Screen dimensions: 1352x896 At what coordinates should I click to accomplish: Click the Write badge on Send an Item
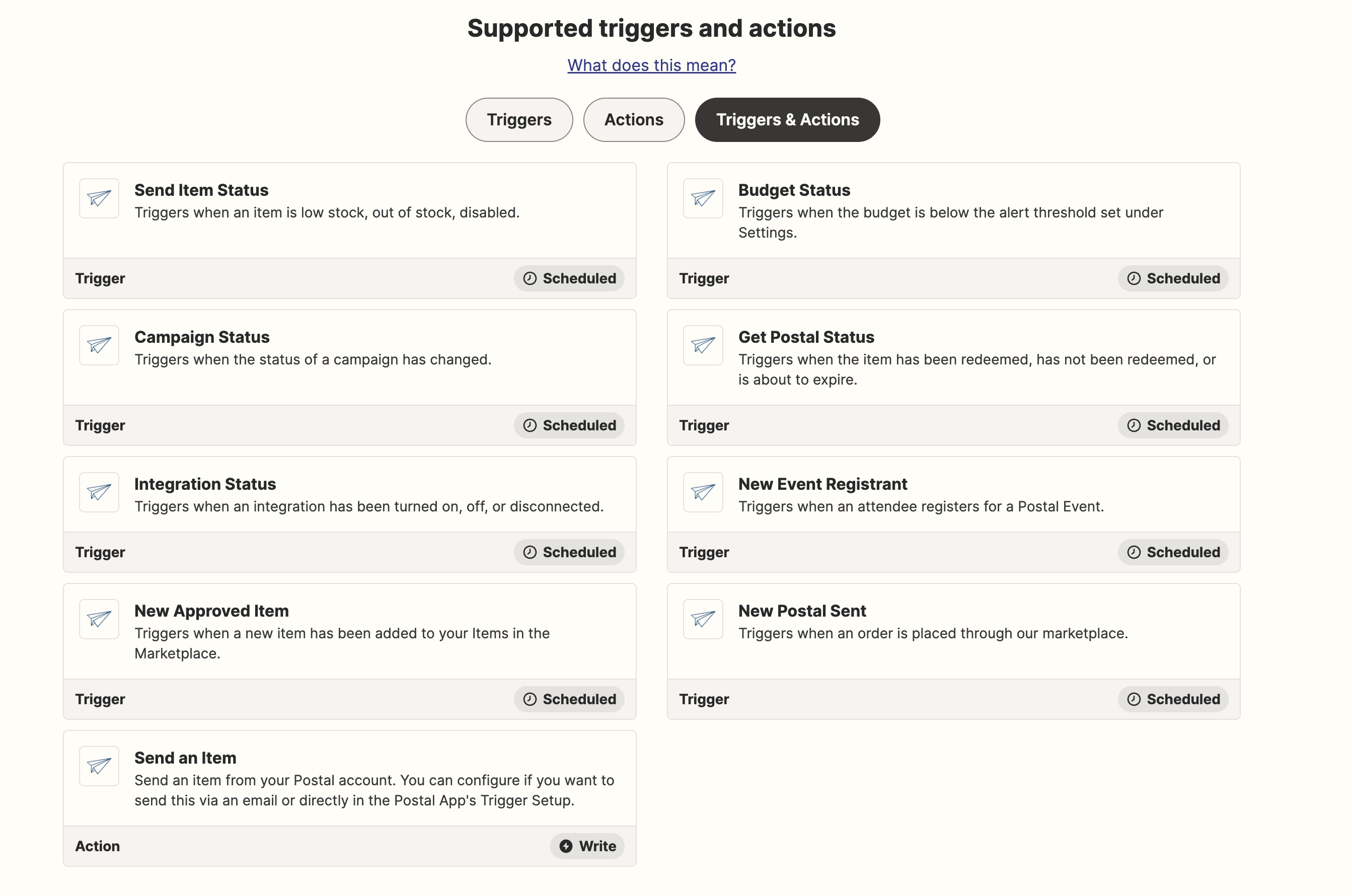587,846
